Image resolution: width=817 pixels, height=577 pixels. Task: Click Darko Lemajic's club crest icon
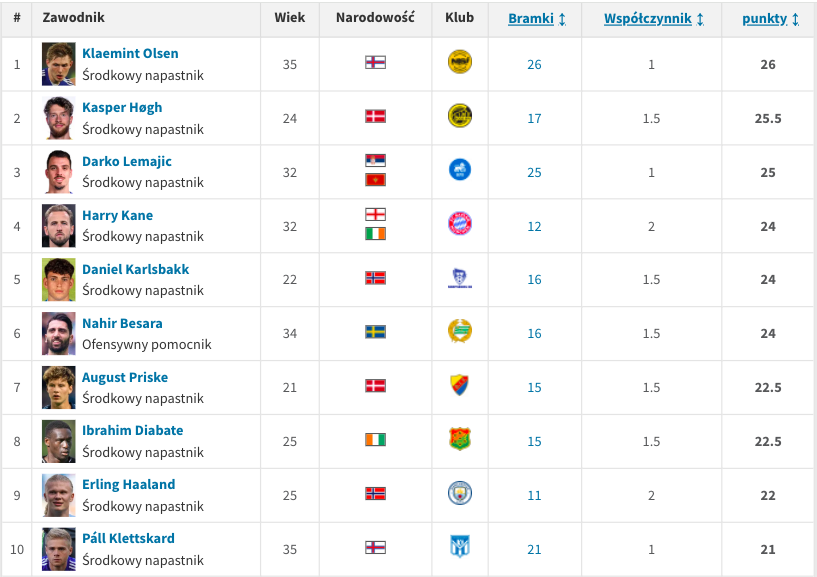point(460,170)
